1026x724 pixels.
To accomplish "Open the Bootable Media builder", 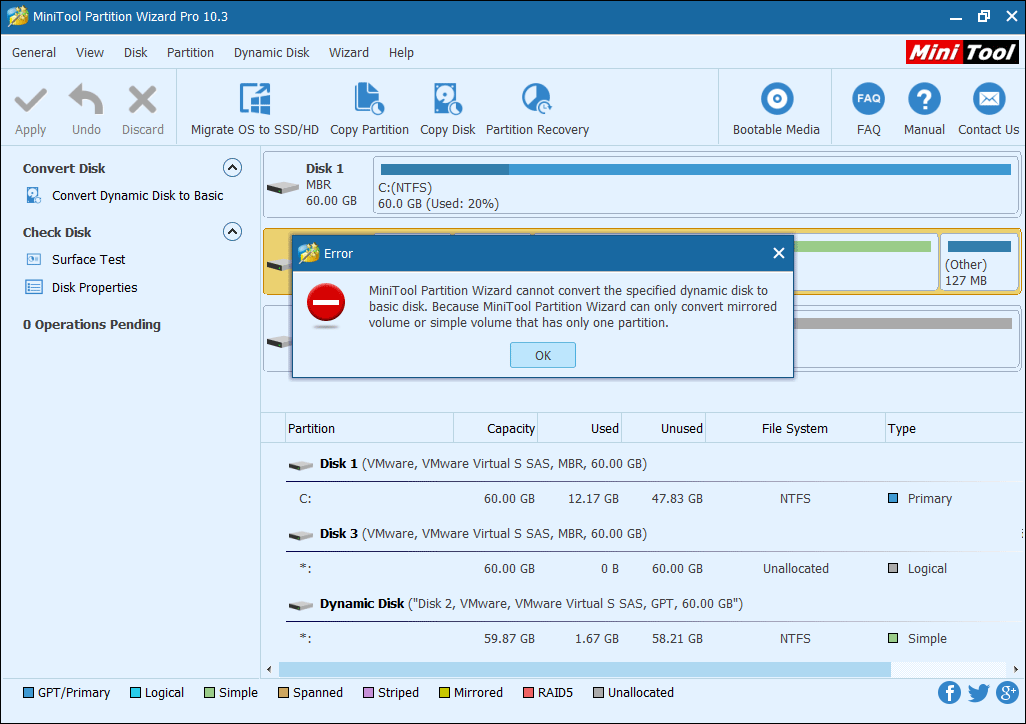I will point(776,100).
